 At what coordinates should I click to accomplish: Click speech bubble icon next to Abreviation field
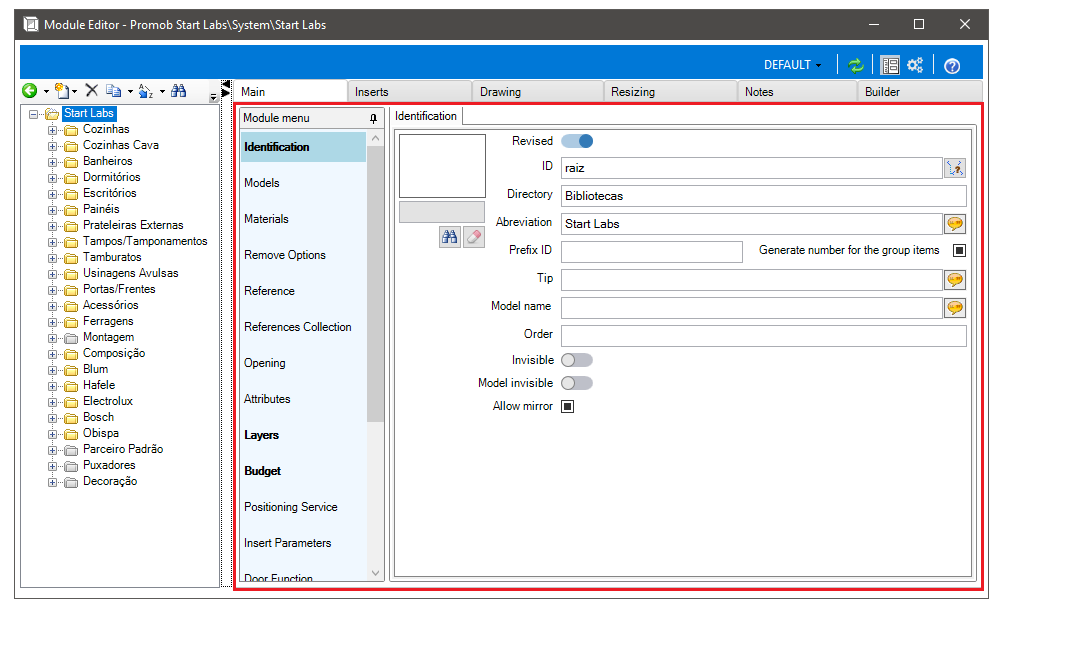pos(955,224)
